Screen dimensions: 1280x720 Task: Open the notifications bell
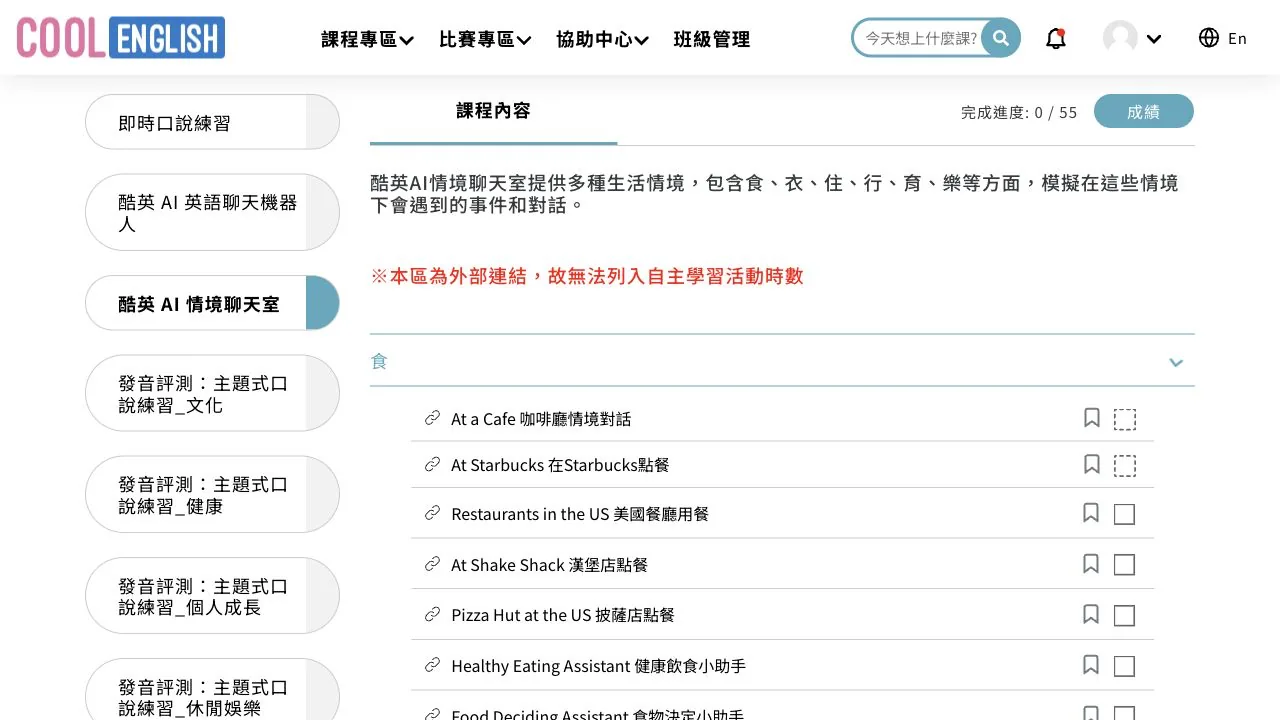[1056, 39]
